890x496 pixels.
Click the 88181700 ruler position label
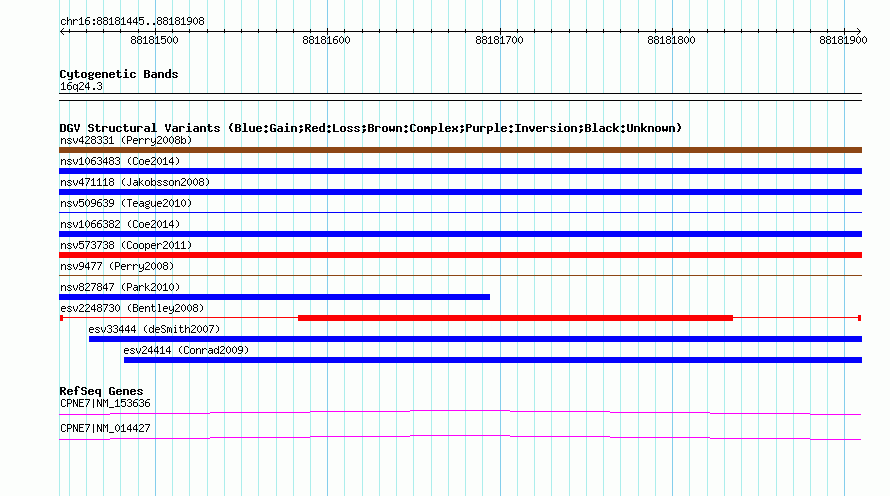499,40
